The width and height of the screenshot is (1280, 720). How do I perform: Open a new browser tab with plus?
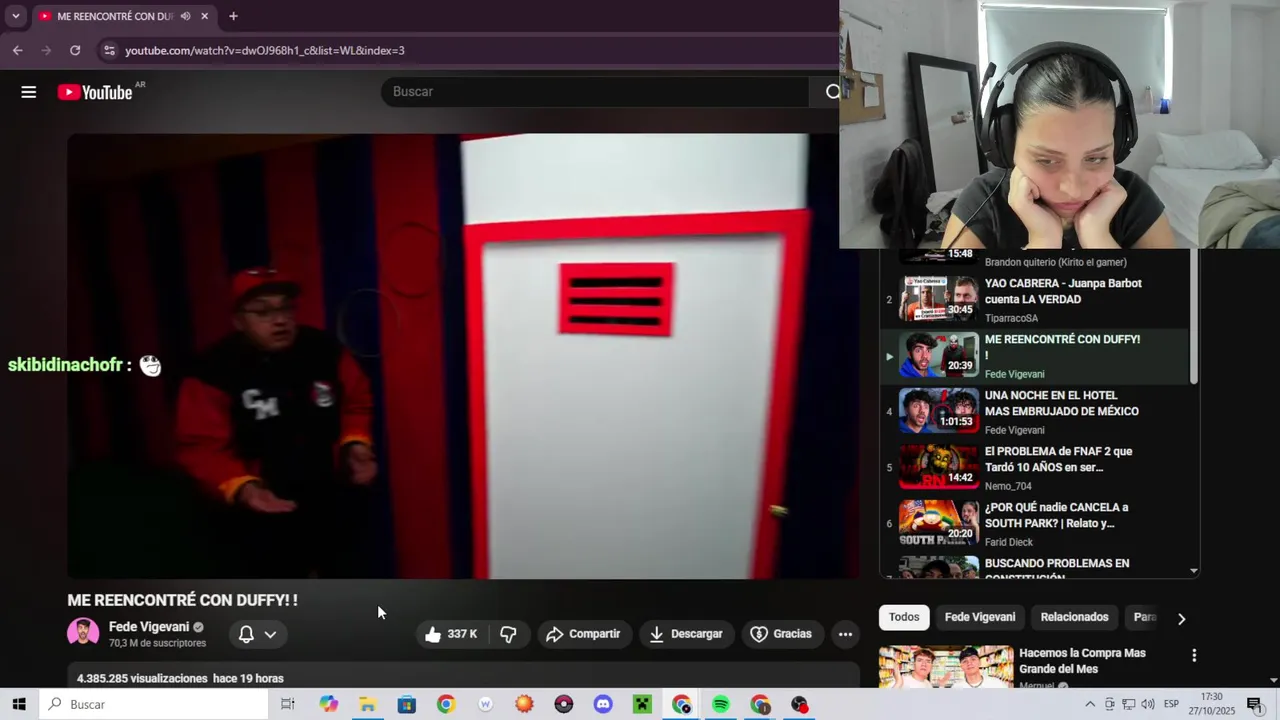click(233, 16)
